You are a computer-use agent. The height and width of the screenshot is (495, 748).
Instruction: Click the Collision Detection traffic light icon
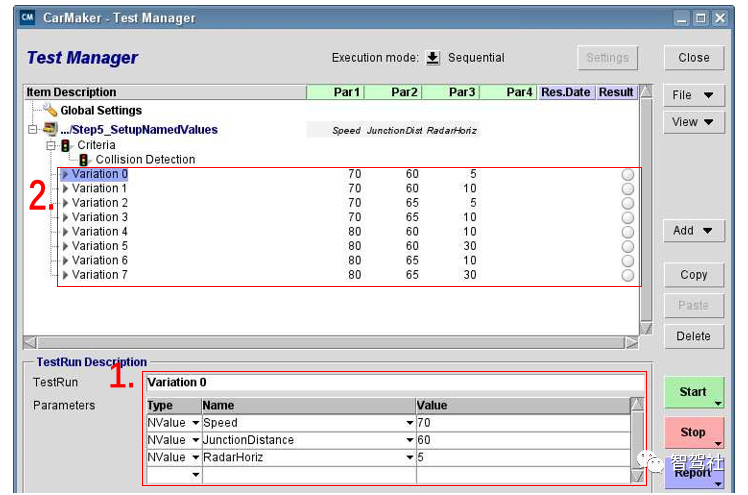[83, 160]
